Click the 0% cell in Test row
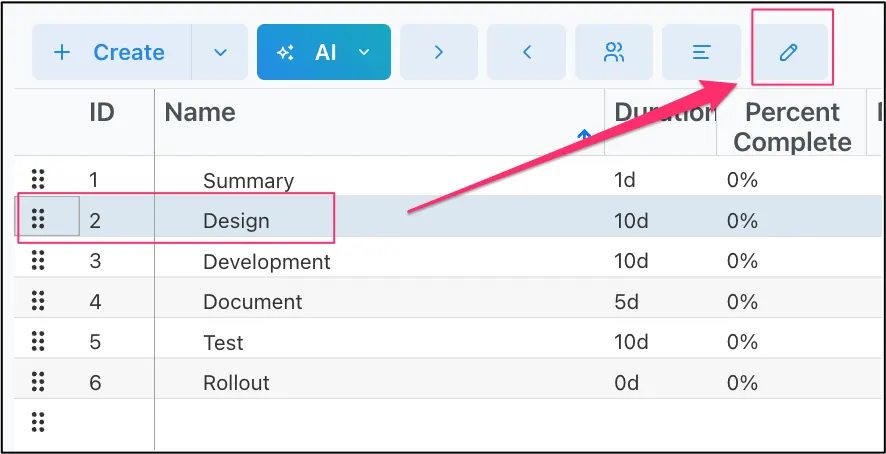This screenshot has width=886, height=454. point(742,343)
